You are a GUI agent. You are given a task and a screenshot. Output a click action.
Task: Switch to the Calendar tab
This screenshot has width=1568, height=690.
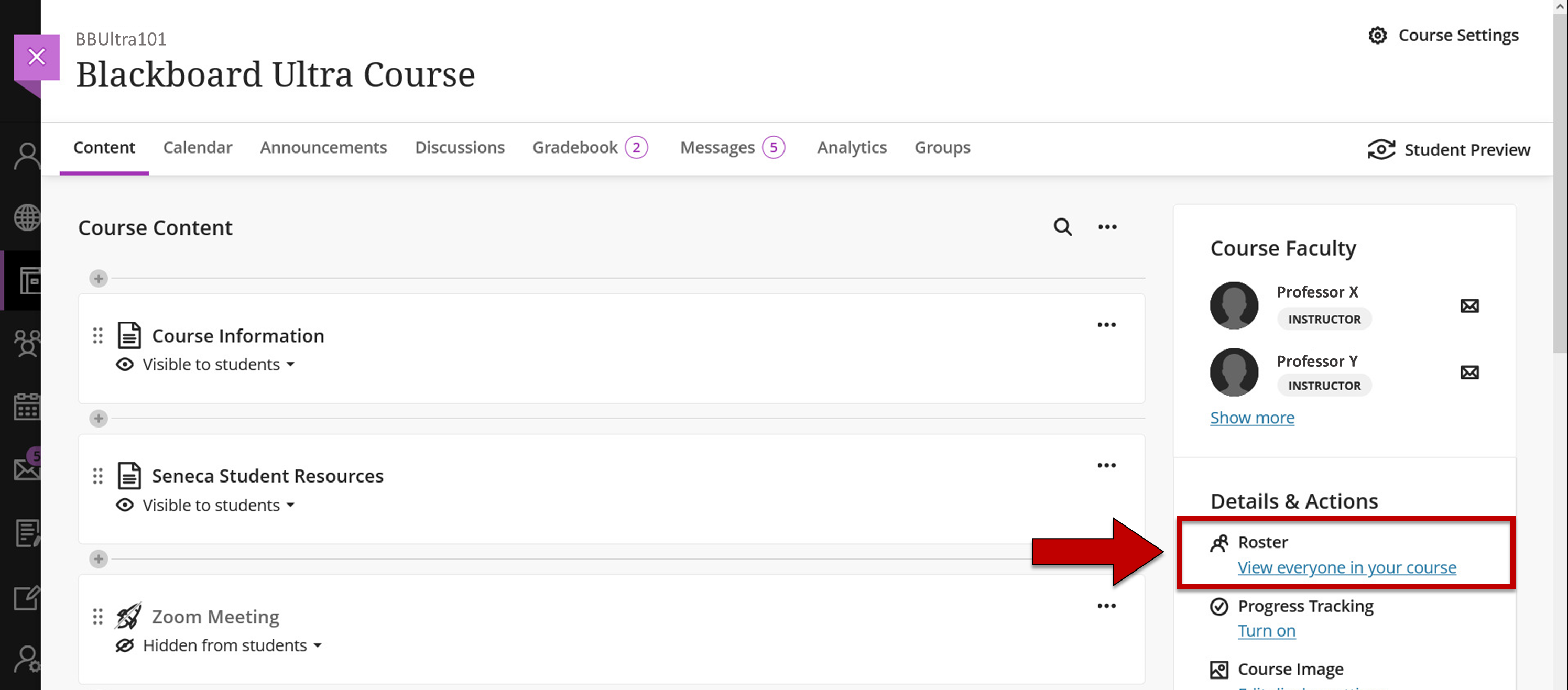pos(198,148)
